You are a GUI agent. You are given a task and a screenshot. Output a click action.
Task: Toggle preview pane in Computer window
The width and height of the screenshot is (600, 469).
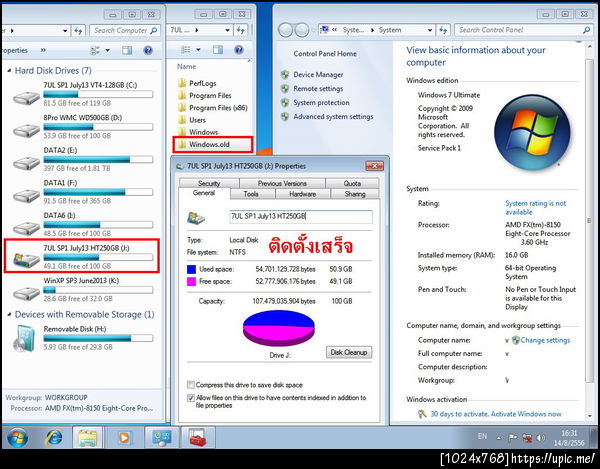127,50
